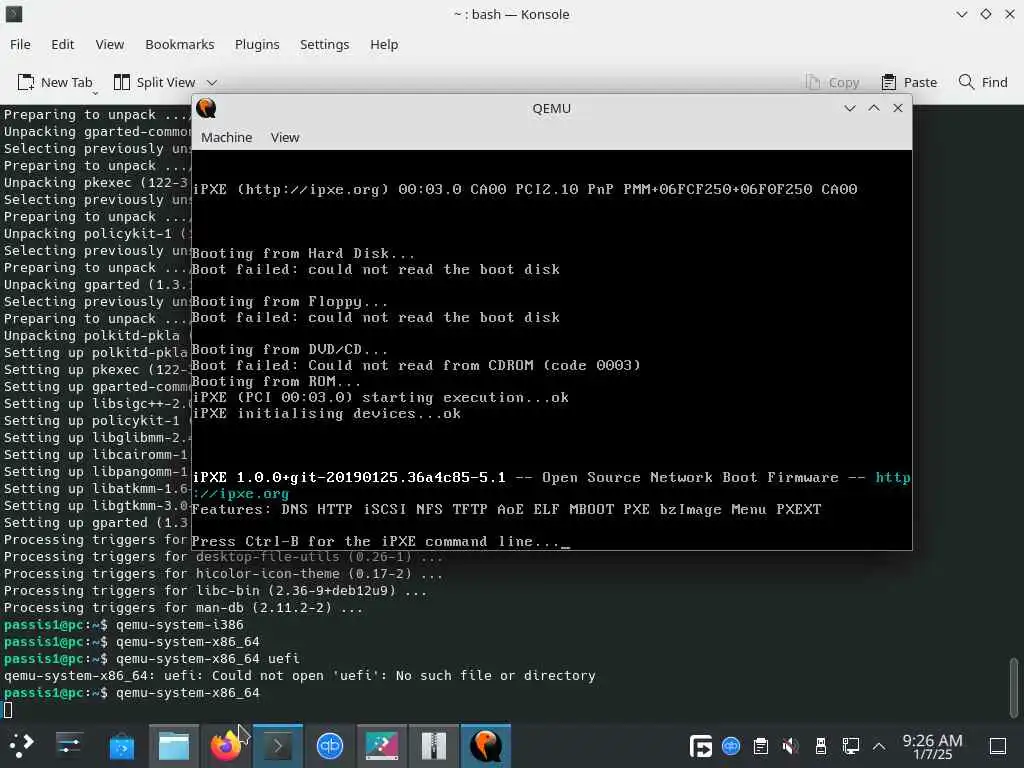The height and width of the screenshot is (768, 1024).
Task: Maximize the Konsole window
Action: [x=985, y=14]
